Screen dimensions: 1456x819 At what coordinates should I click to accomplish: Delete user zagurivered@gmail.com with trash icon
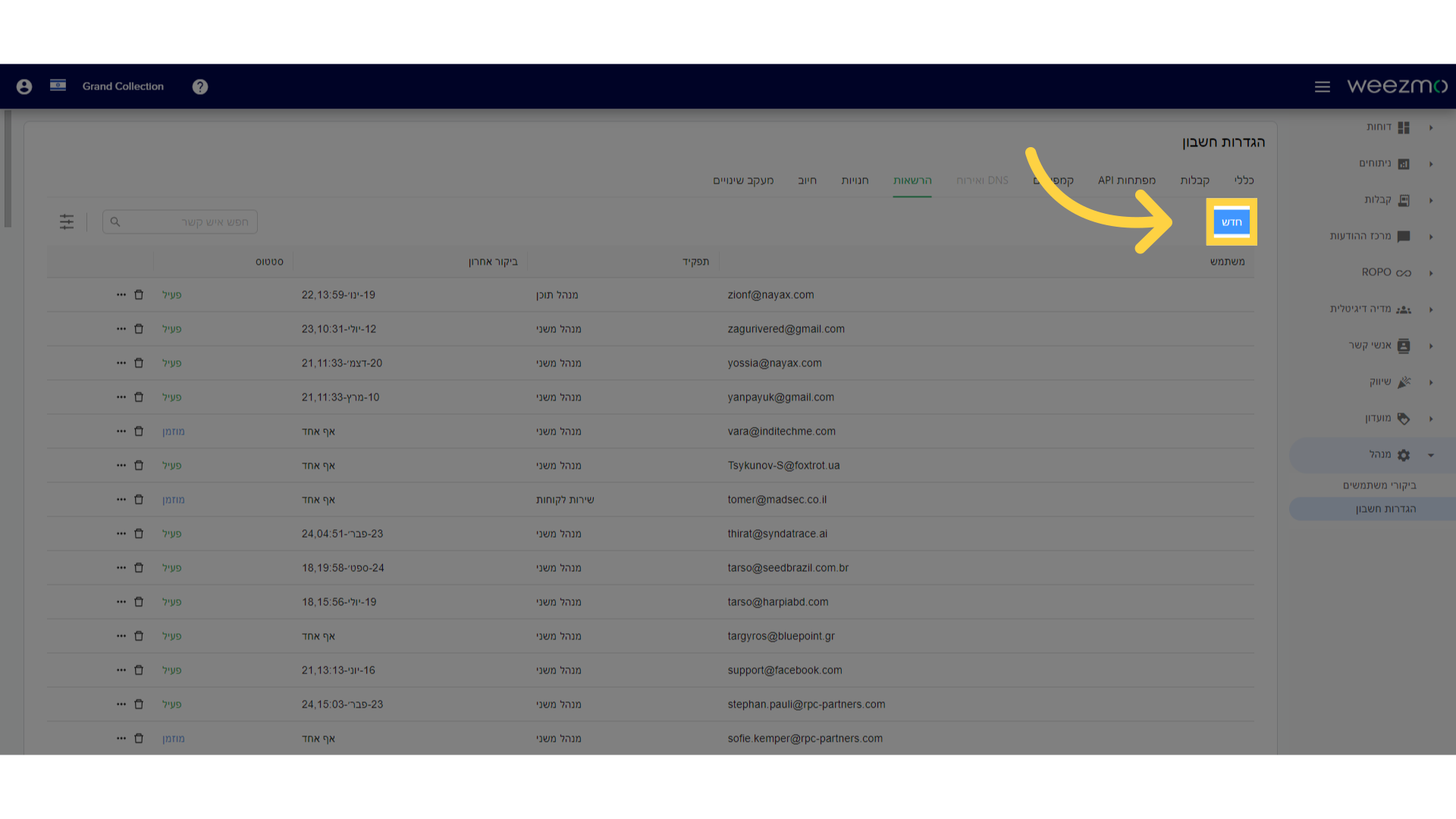(x=139, y=328)
